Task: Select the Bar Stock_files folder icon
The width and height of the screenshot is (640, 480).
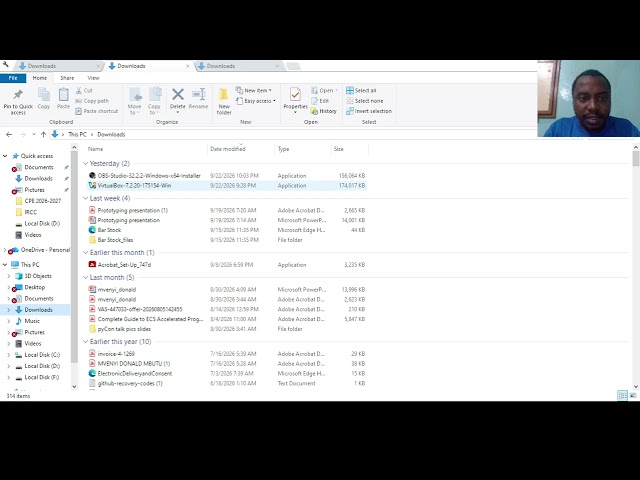Action: point(92,240)
